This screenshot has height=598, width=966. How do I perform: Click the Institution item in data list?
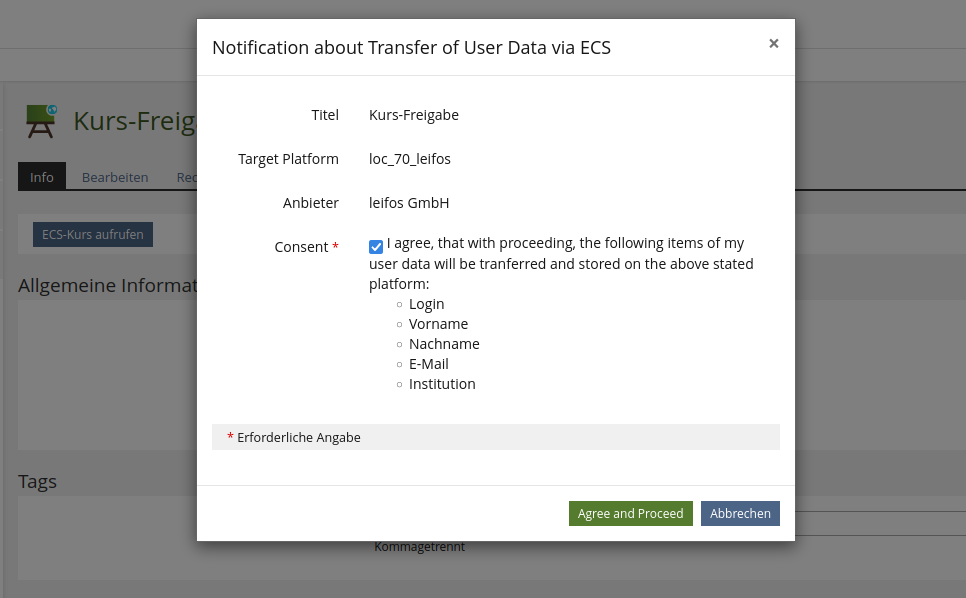click(442, 384)
